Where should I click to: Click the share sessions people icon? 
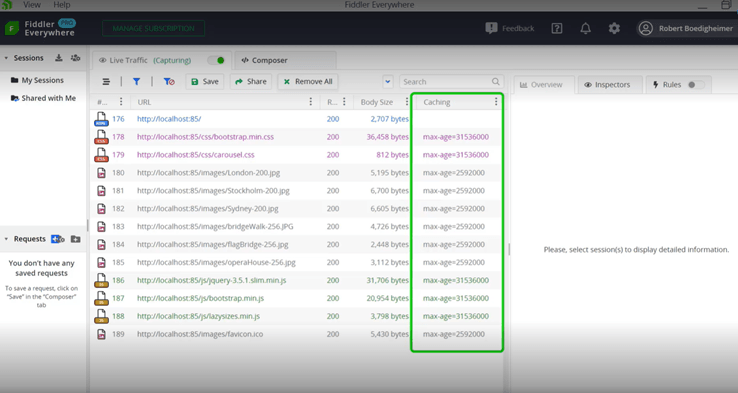click(75, 58)
